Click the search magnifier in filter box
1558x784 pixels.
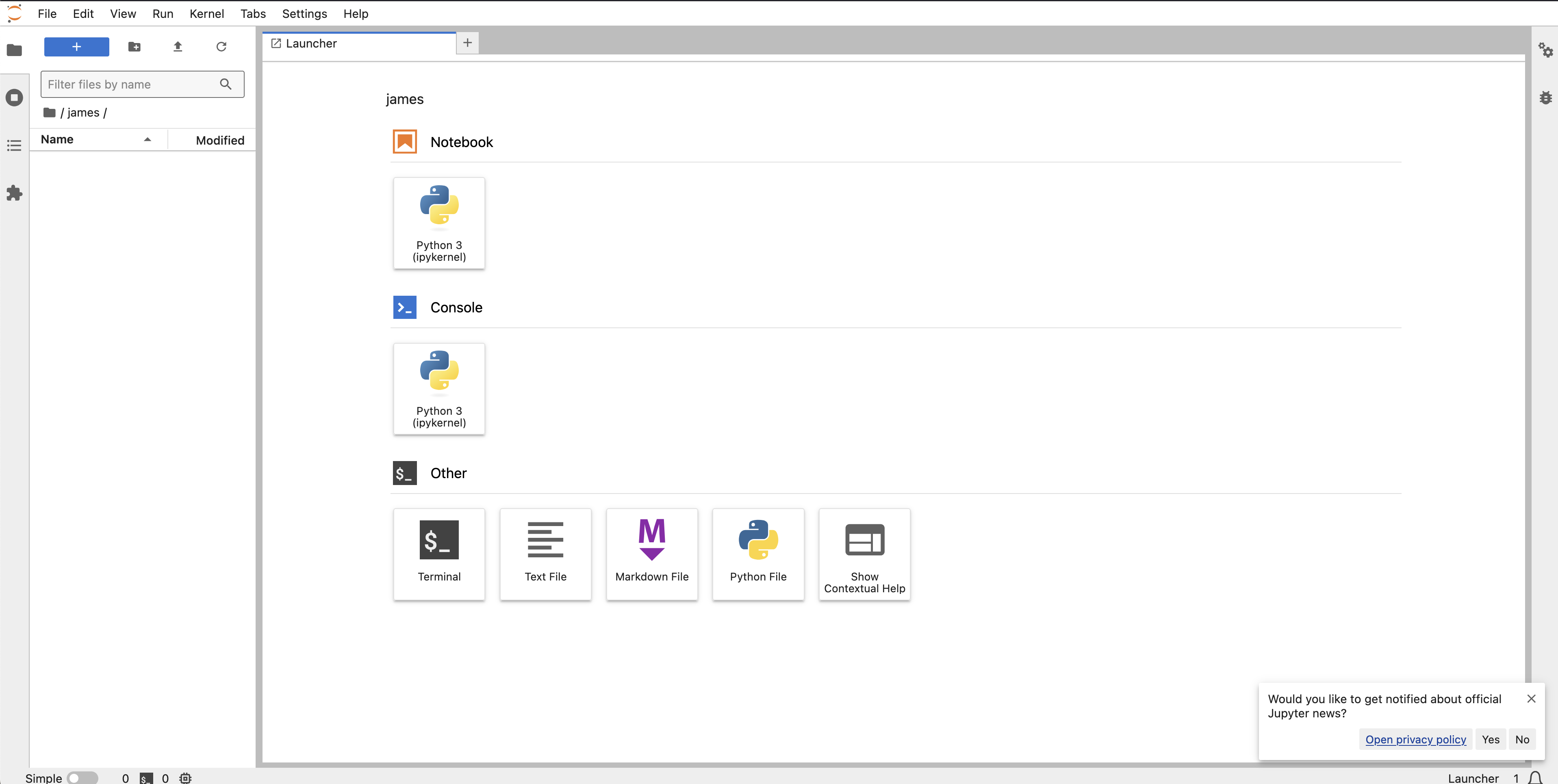pyautogui.click(x=226, y=84)
